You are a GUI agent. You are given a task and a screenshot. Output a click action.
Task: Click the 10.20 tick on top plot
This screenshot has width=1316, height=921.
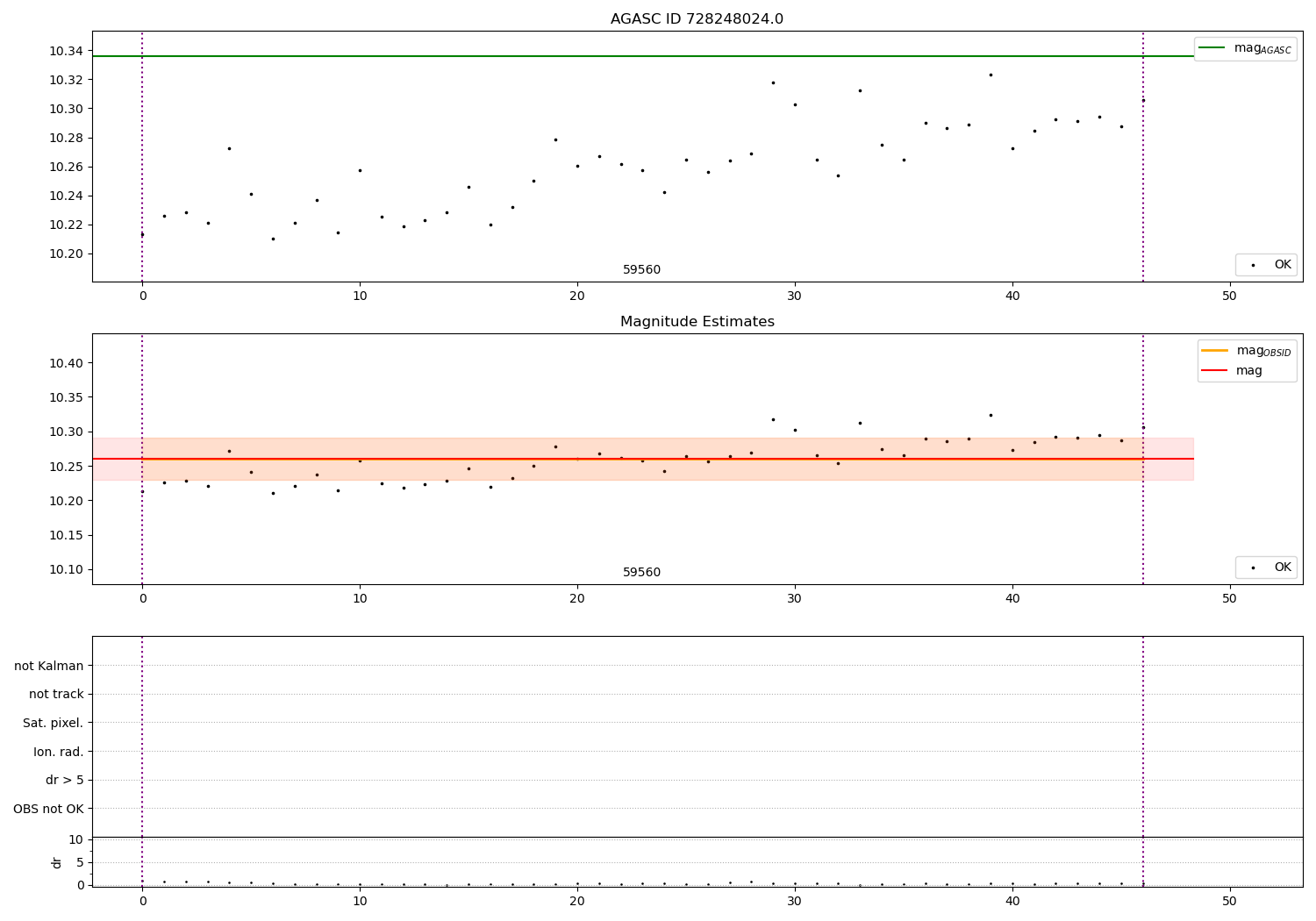click(66, 253)
